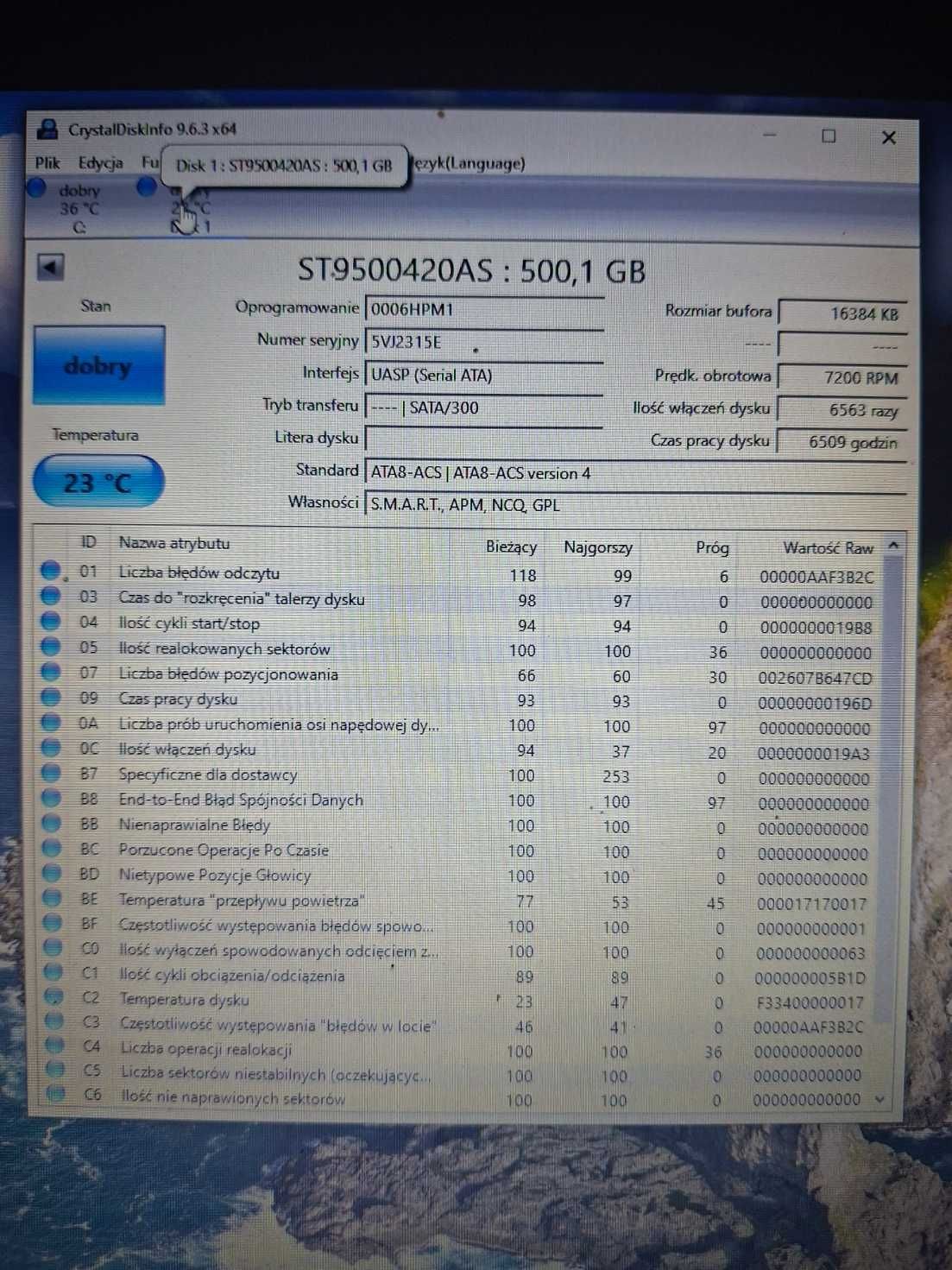Click the power-on hours 6509 godzin
This screenshot has width=952, height=1270.
pos(842,443)
